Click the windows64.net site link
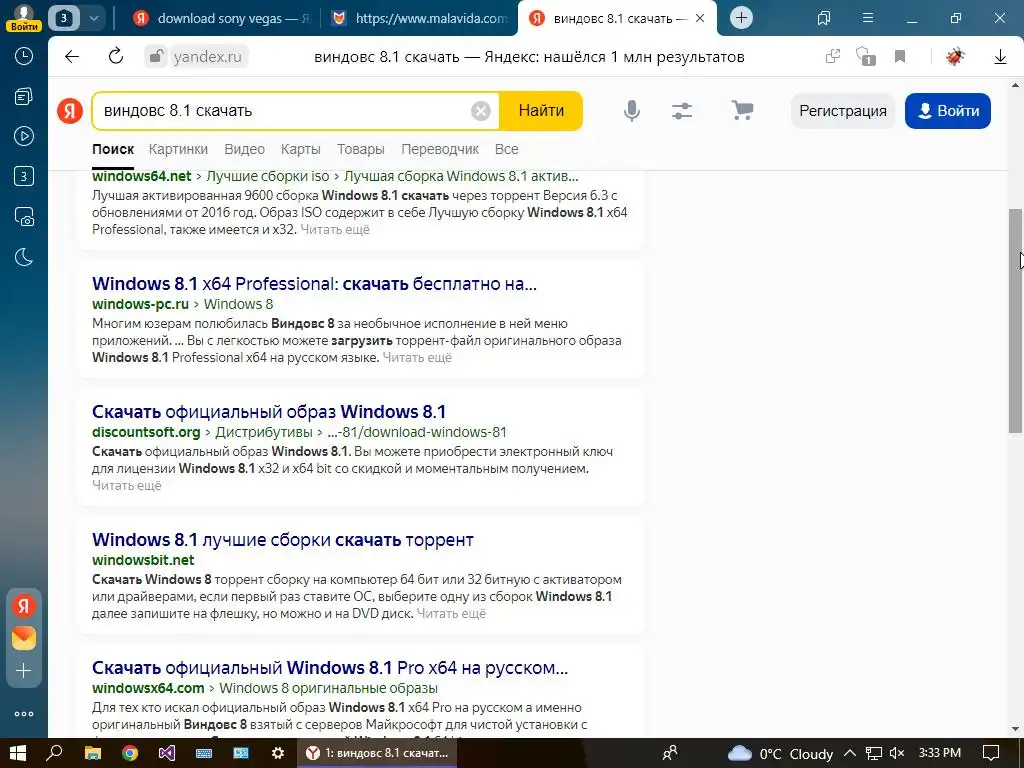This screenshot has width=1024, height=768. tap(142, 176)
